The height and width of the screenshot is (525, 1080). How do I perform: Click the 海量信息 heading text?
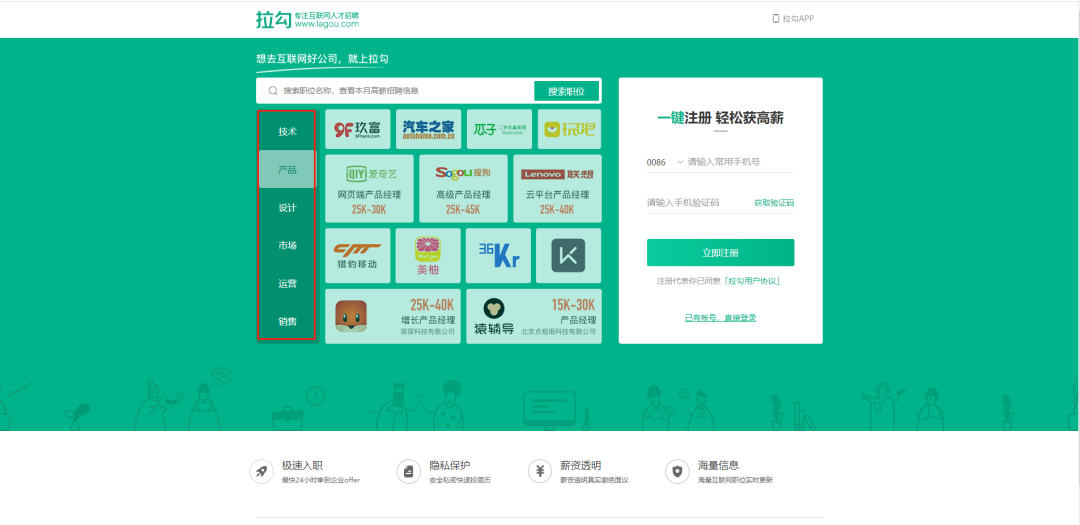tap(718, 466)
